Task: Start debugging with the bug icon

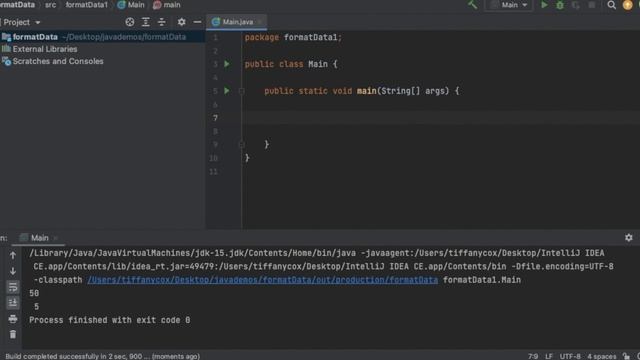Action: [560, 5]
